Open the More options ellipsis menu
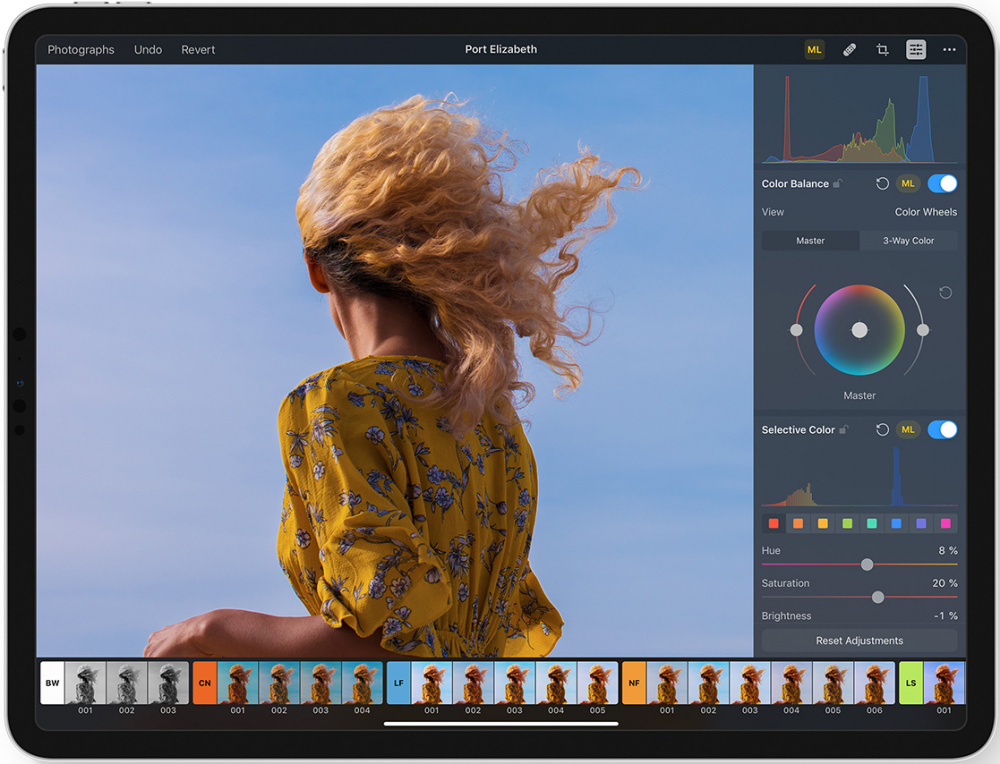Image resolution: width=1000 pixels, height=764 pixels. click(949, 50)
